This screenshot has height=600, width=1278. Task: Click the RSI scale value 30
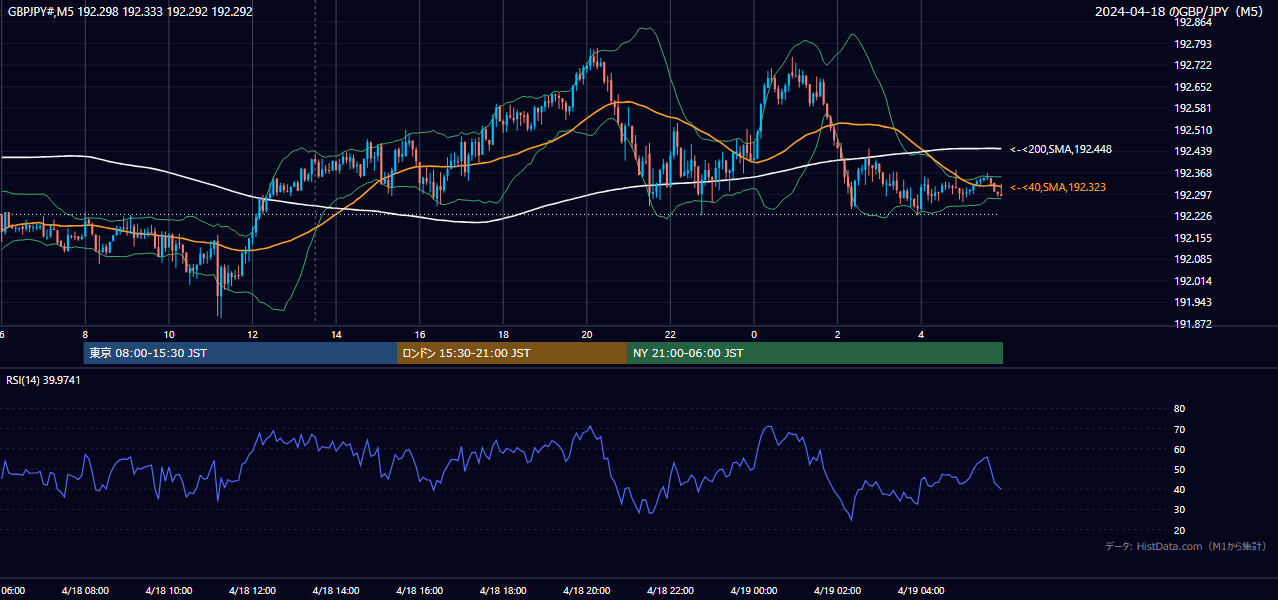pos(1179,510)
